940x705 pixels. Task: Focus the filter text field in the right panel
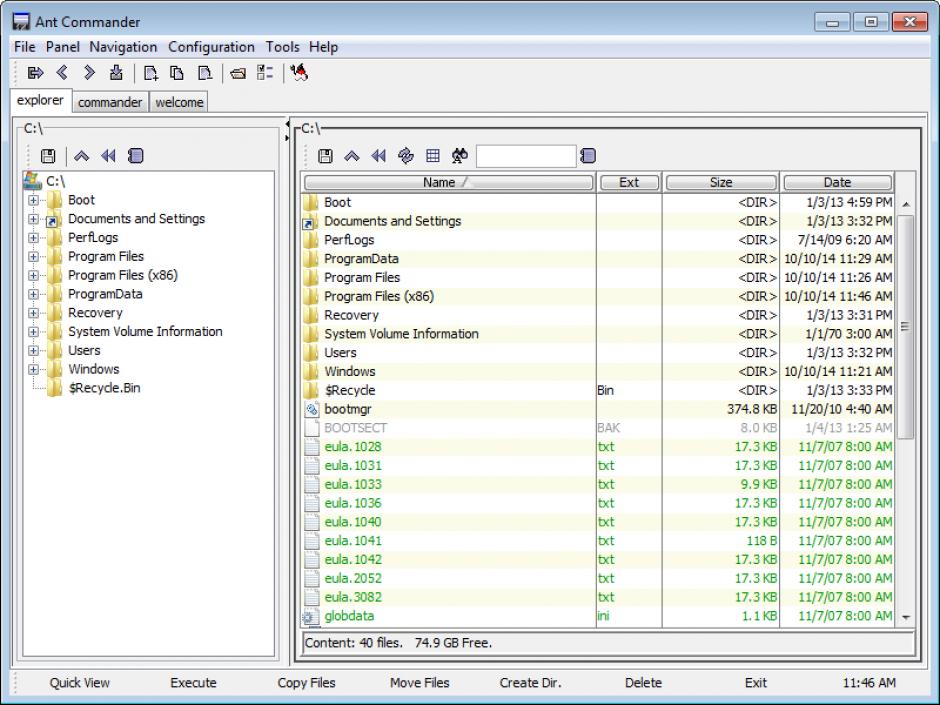point(526,156)
